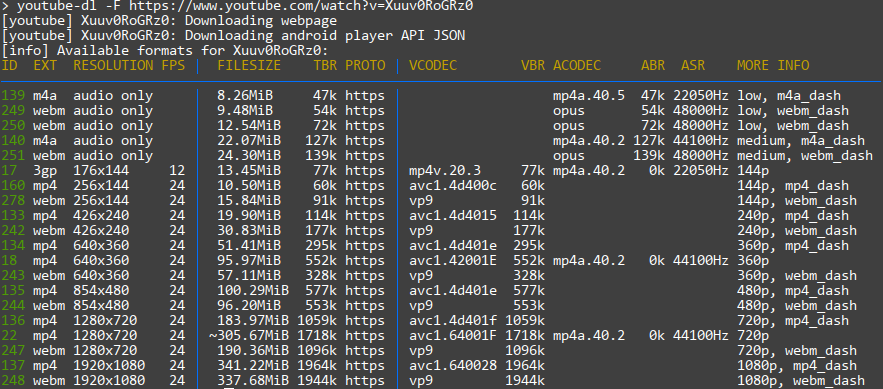The image size is (883, 389).
Task: Select the format ID 18
Action: 10,261
